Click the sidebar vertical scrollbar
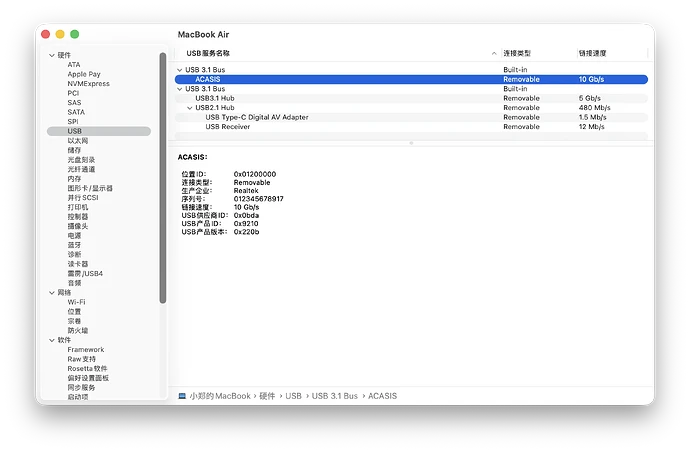The height and width of the screenshot is (451, 690). 163,178
